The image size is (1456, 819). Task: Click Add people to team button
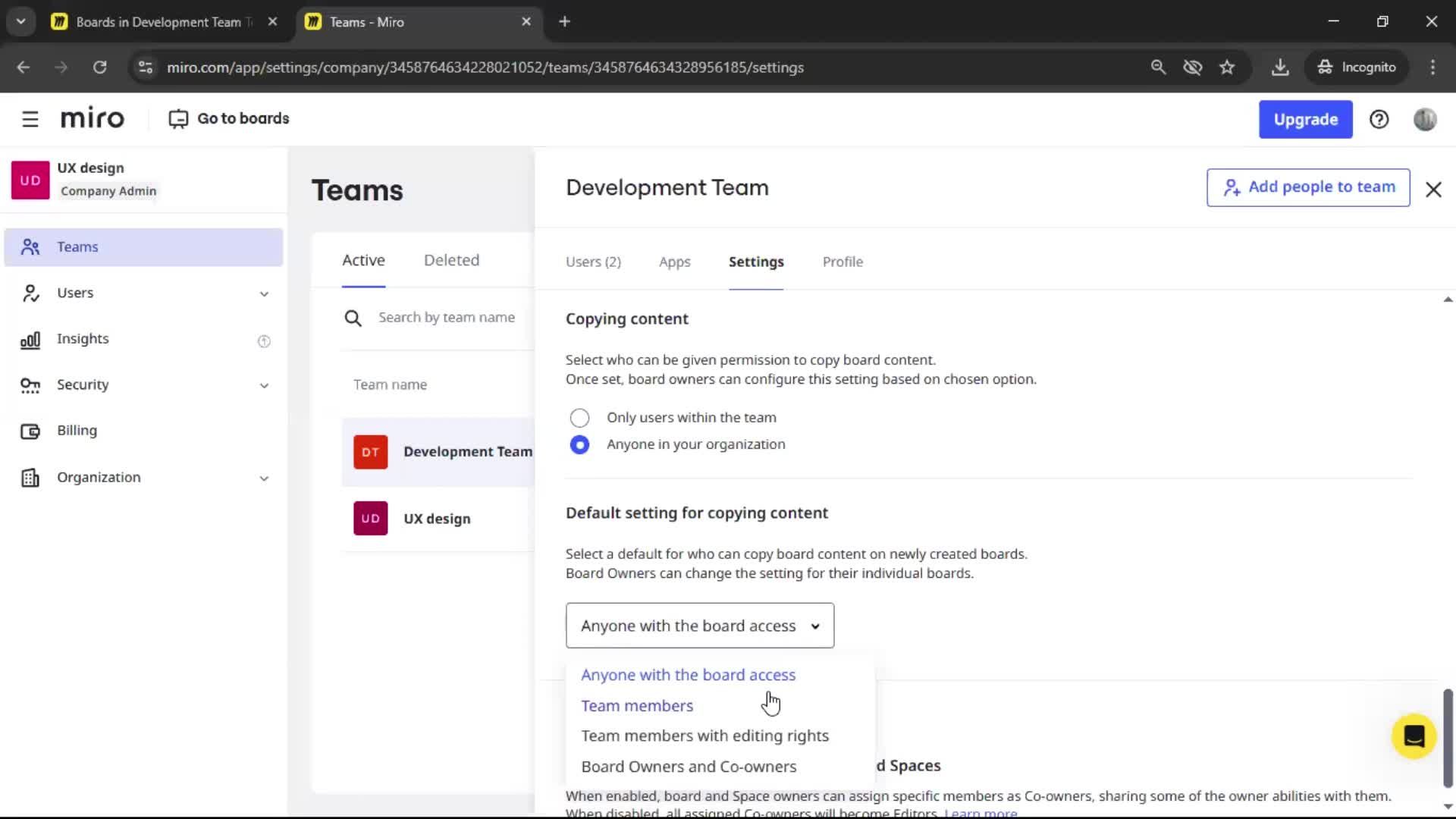click(x=1308, y=187)
